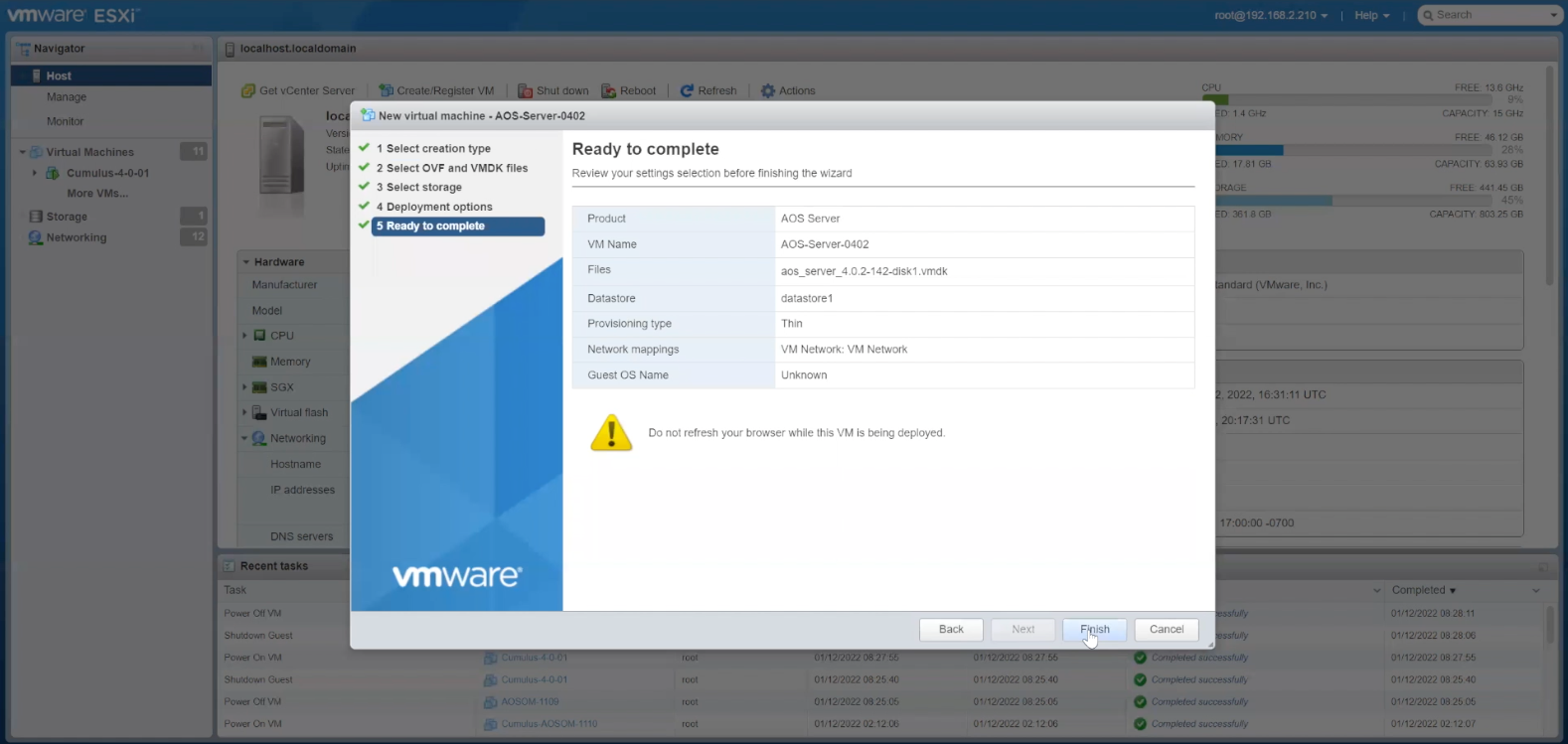1568x744 pixels.
Task: Click the Networking icon in Navigator
Action: click(x=36, y=237)
